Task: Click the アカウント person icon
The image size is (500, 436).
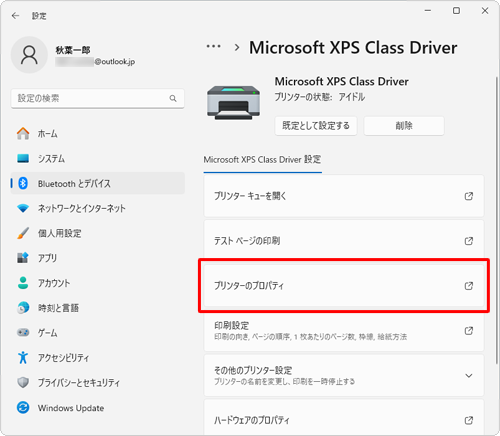Action: tap(23, 283)
